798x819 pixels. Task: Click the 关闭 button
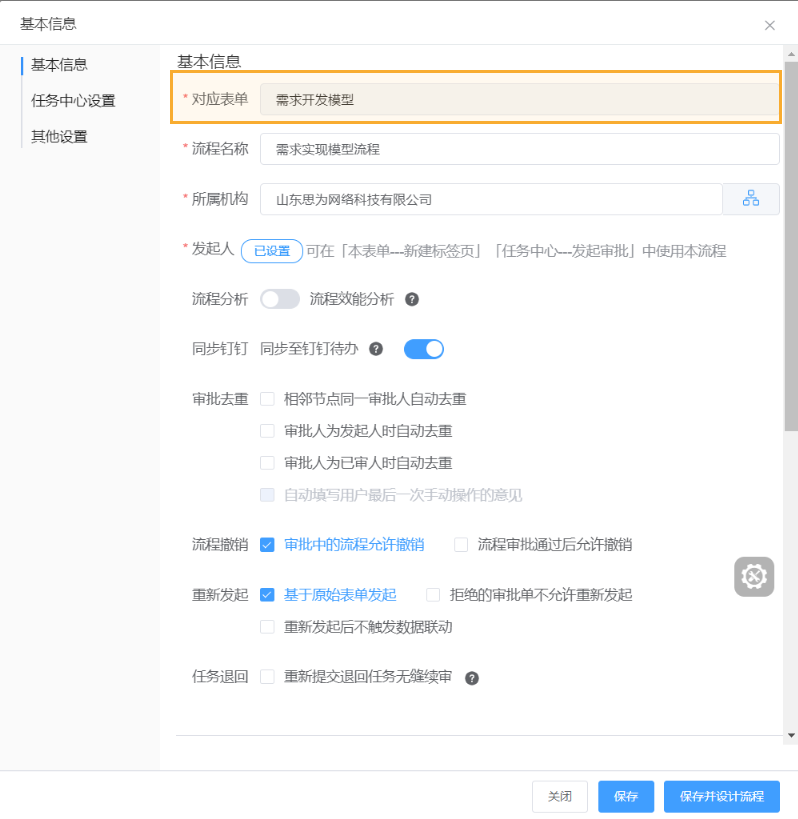coord(560,797)
